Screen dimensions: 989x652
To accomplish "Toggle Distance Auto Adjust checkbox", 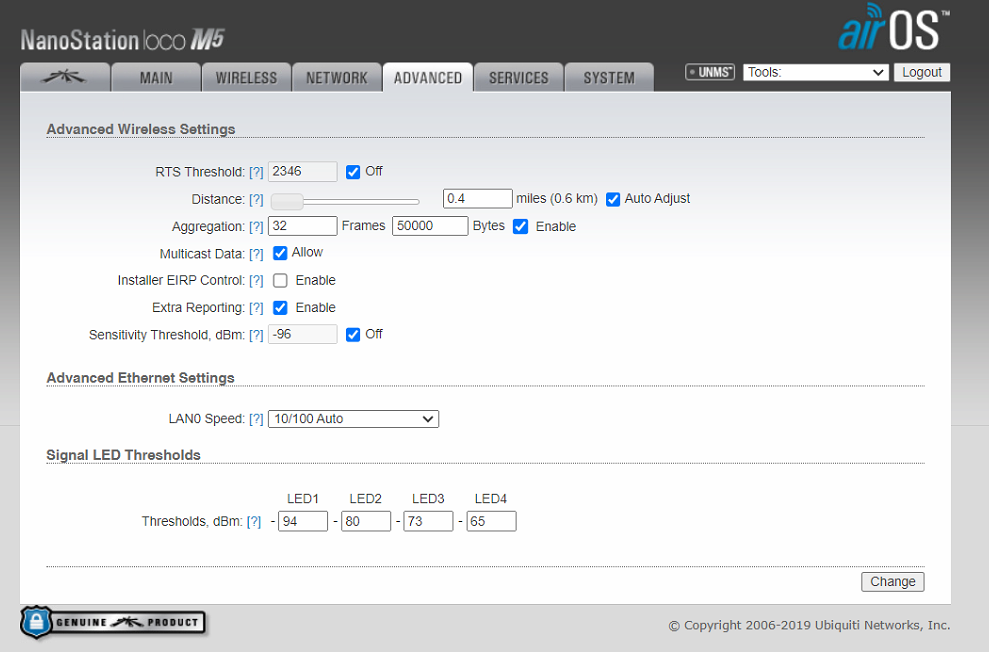I will (x=612, y=199).
